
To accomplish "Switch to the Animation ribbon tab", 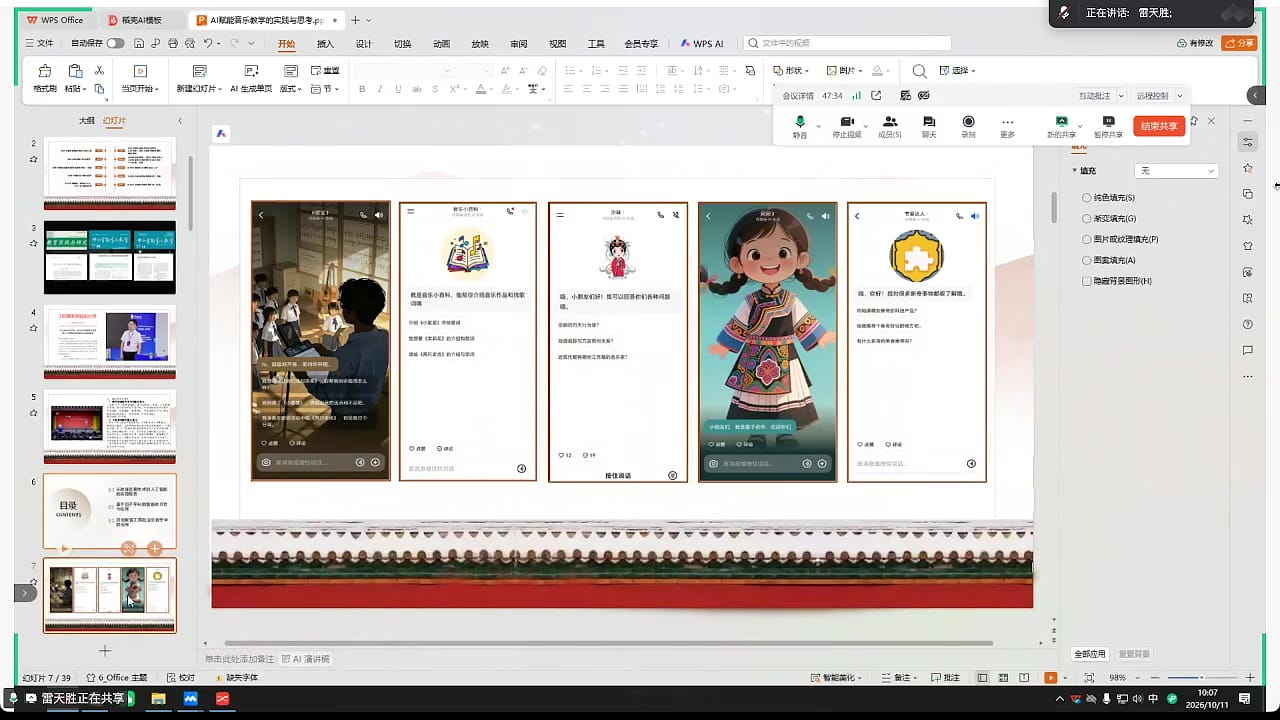I will tap(442, 44).
